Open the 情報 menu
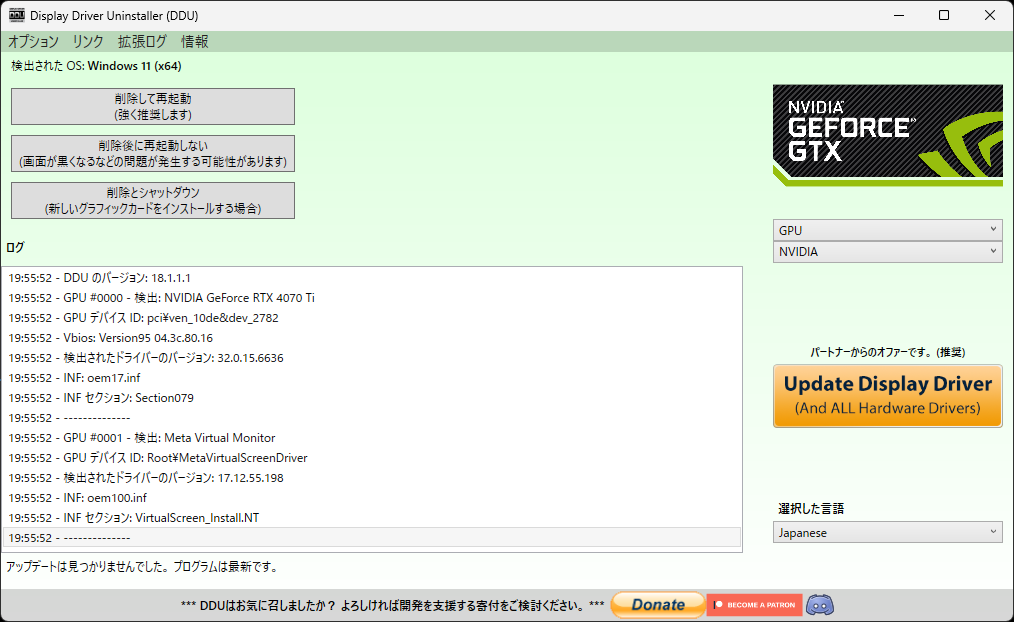This screenshot has height=622, width=1014. [x=195, y=41]
